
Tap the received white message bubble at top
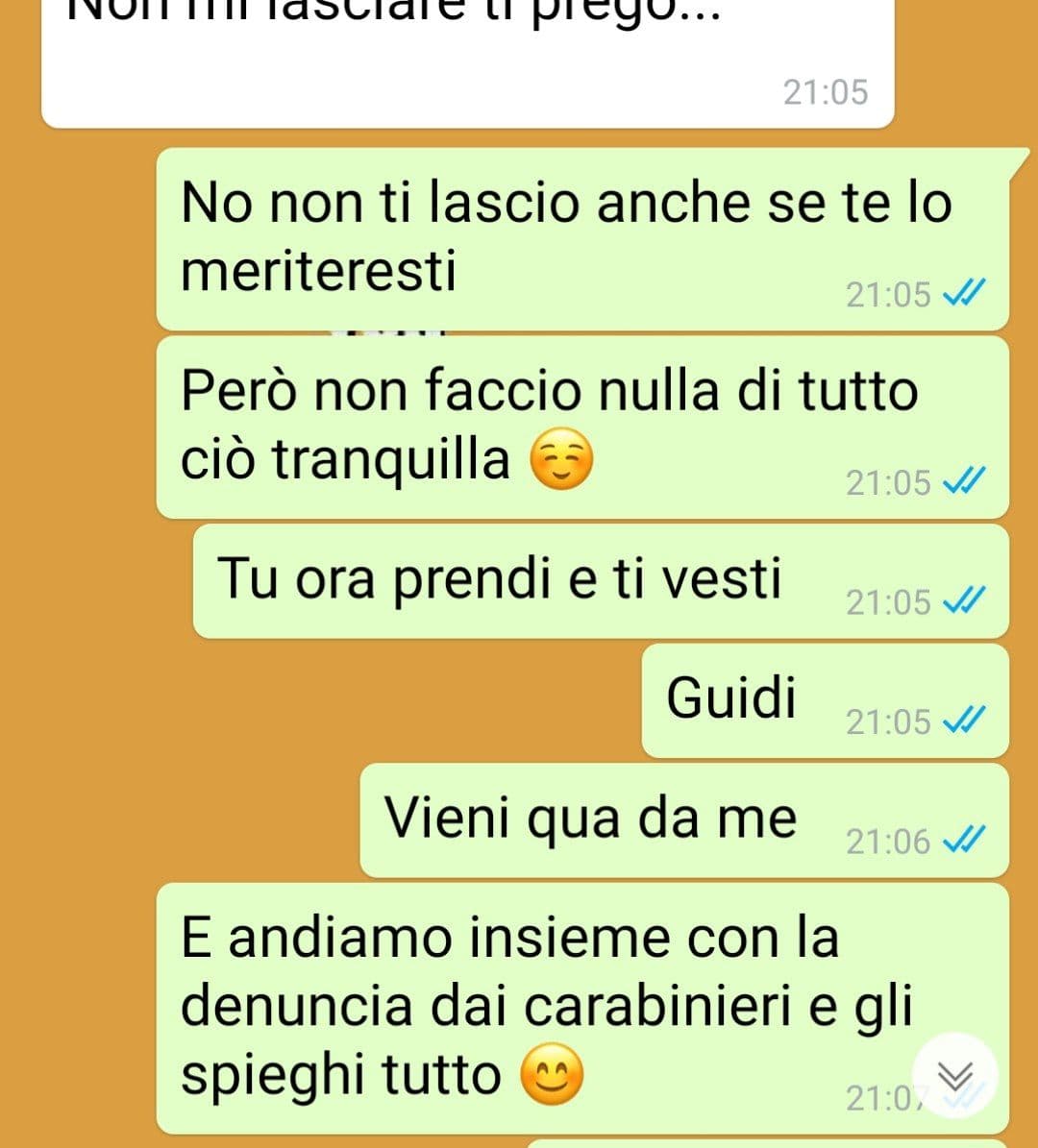coord(468,63)
